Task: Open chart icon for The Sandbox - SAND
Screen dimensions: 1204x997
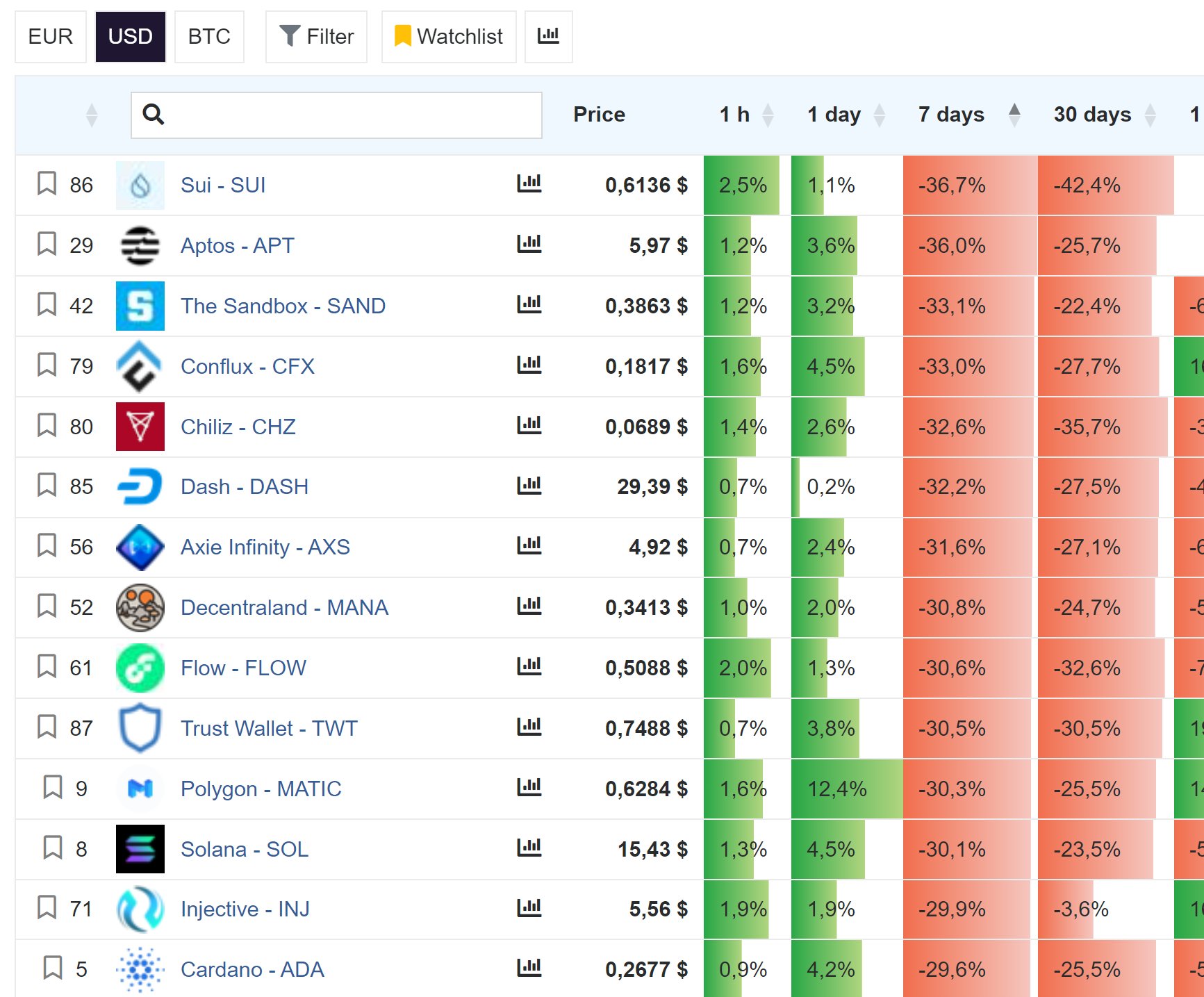Action: pyautogui.click(x=529, y=305)
